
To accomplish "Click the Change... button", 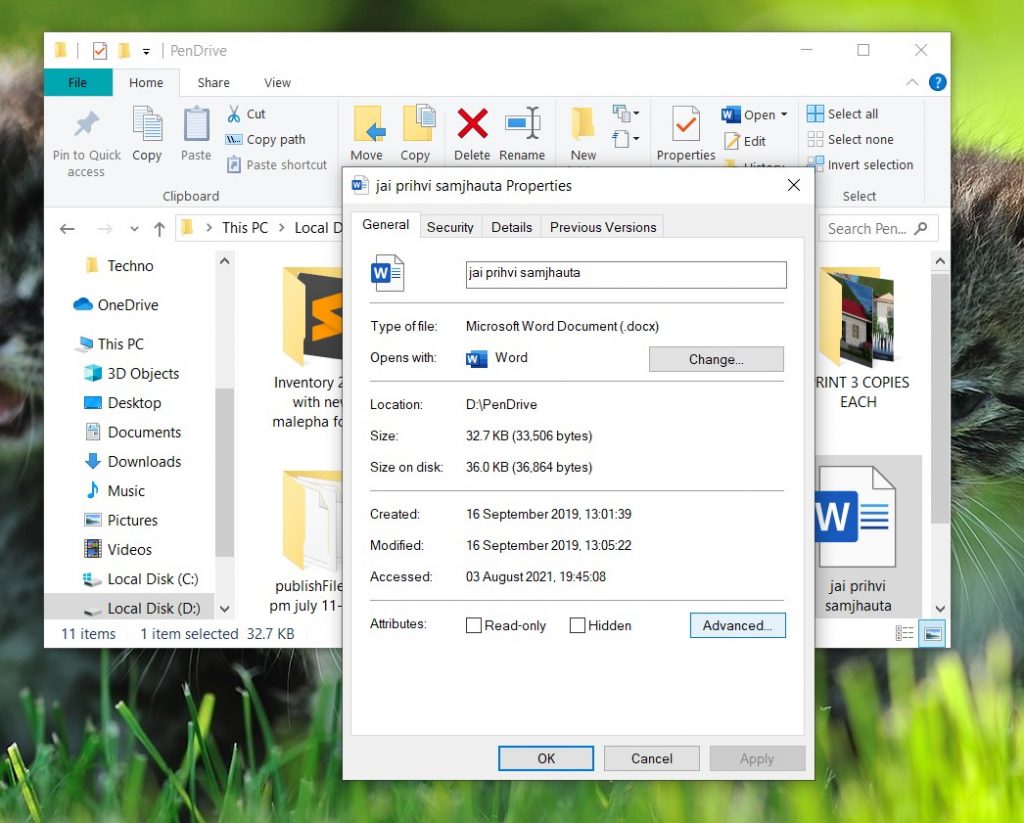I will pos(716,359).
